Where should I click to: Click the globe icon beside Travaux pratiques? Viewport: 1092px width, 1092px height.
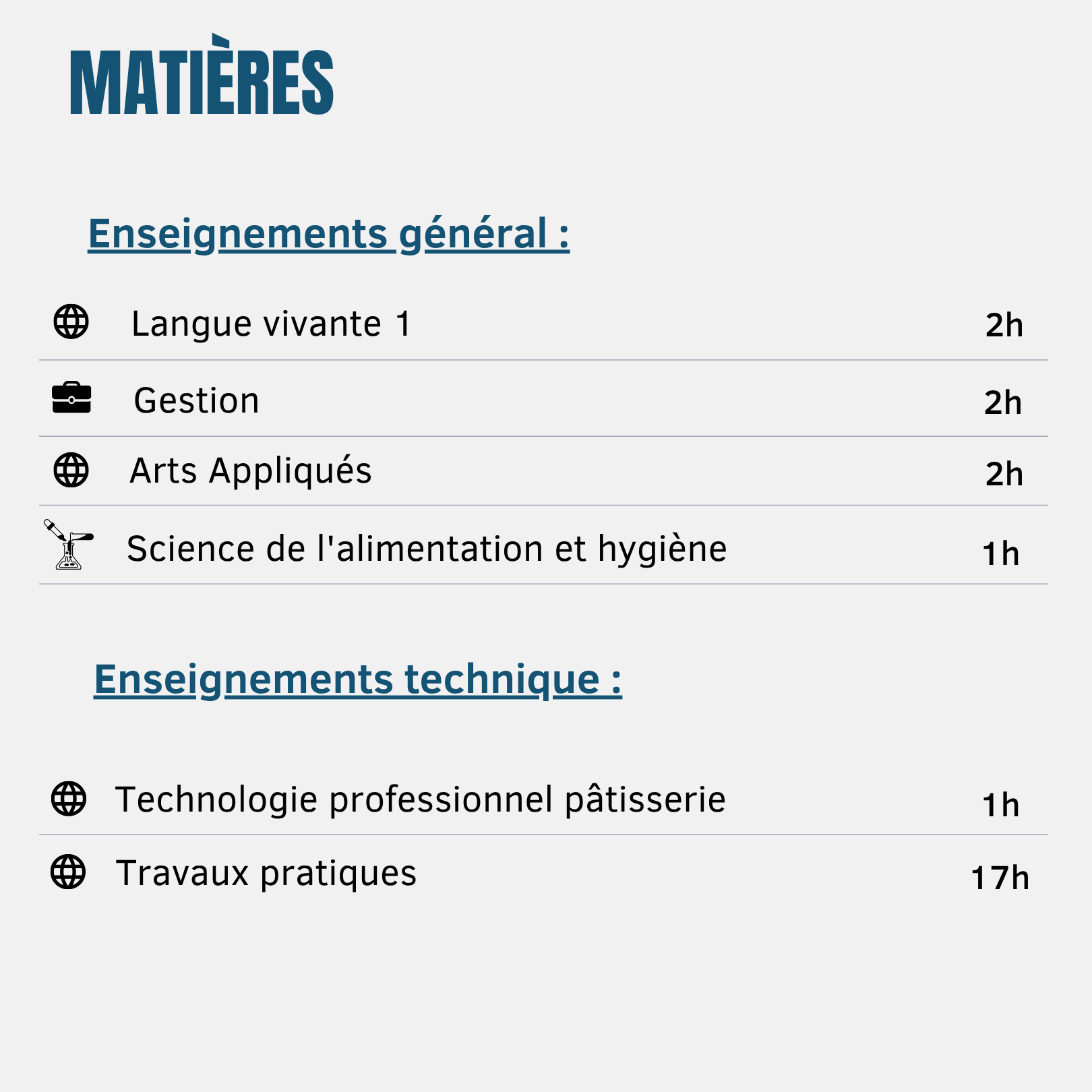click(68, 872)
